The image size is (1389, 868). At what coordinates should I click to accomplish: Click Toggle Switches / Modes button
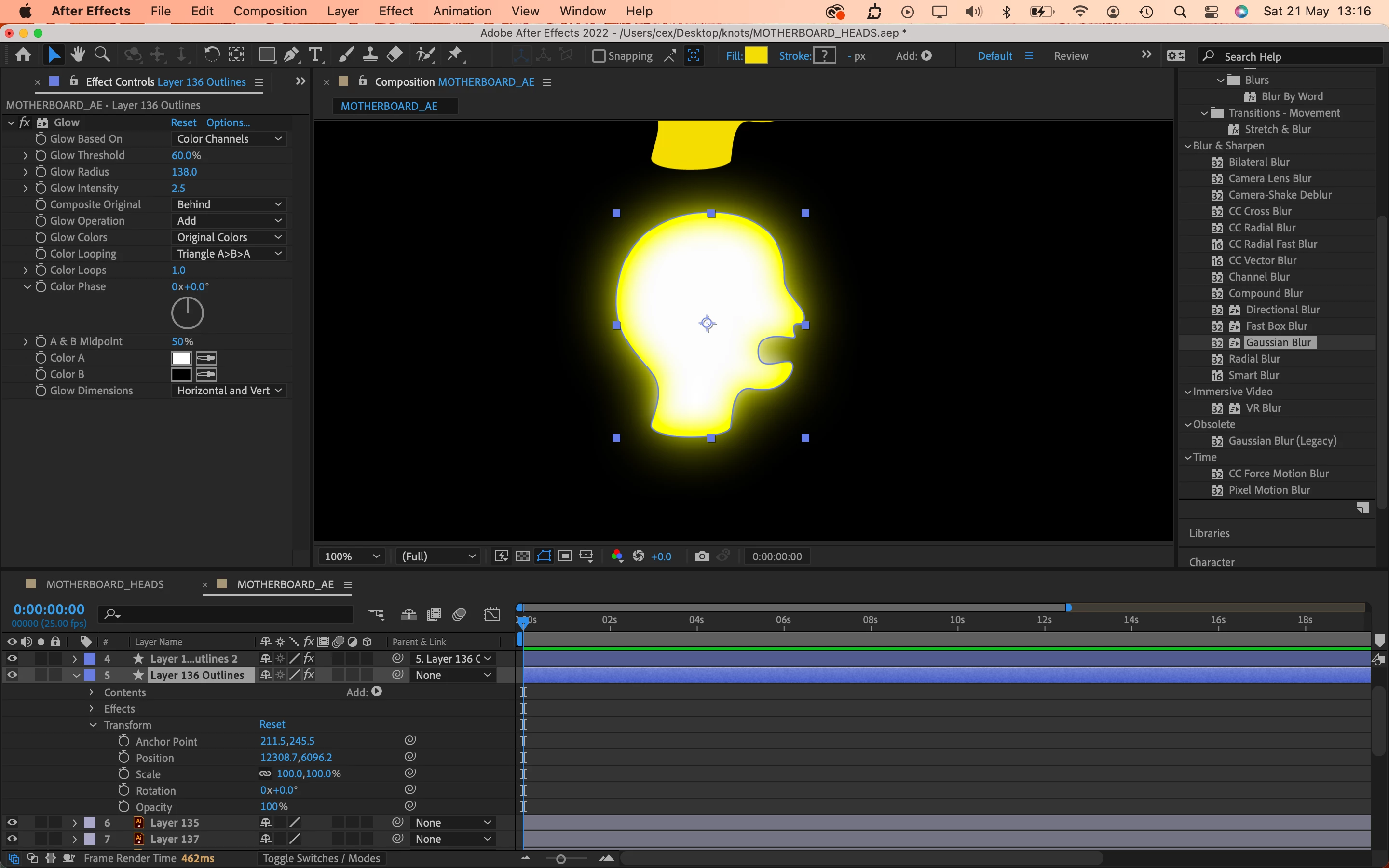click(x=321, y=858)
